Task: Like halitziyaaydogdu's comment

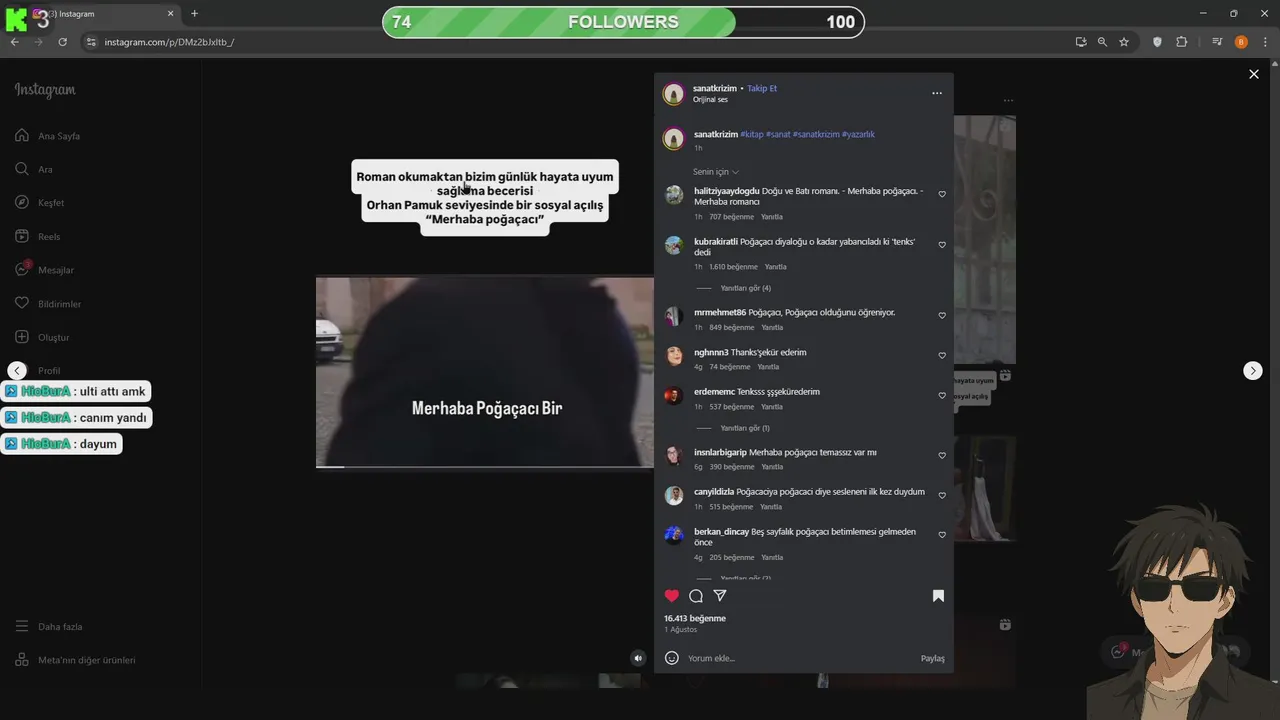Action: click(942, 195)
